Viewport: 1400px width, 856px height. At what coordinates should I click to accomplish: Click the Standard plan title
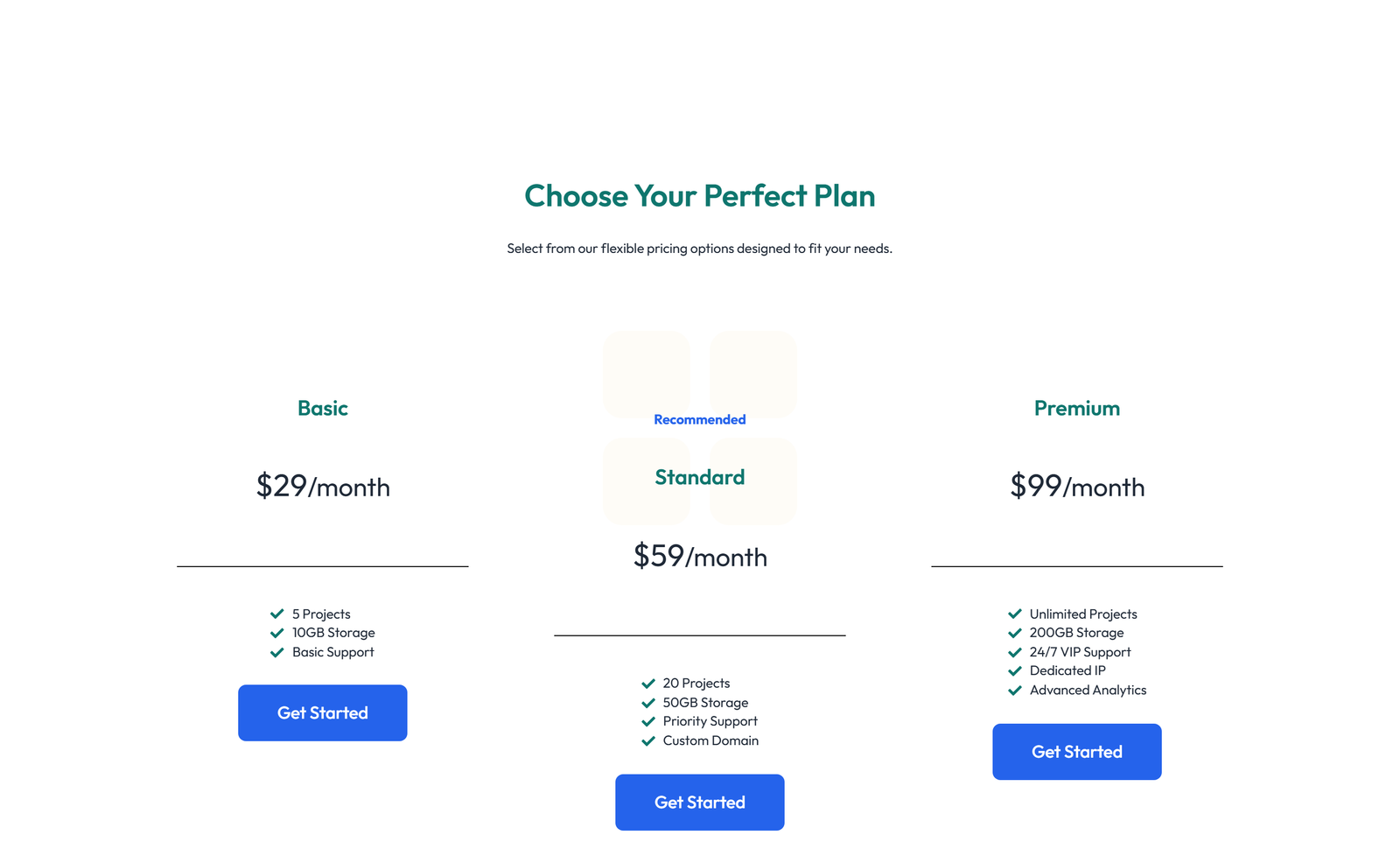699,477
